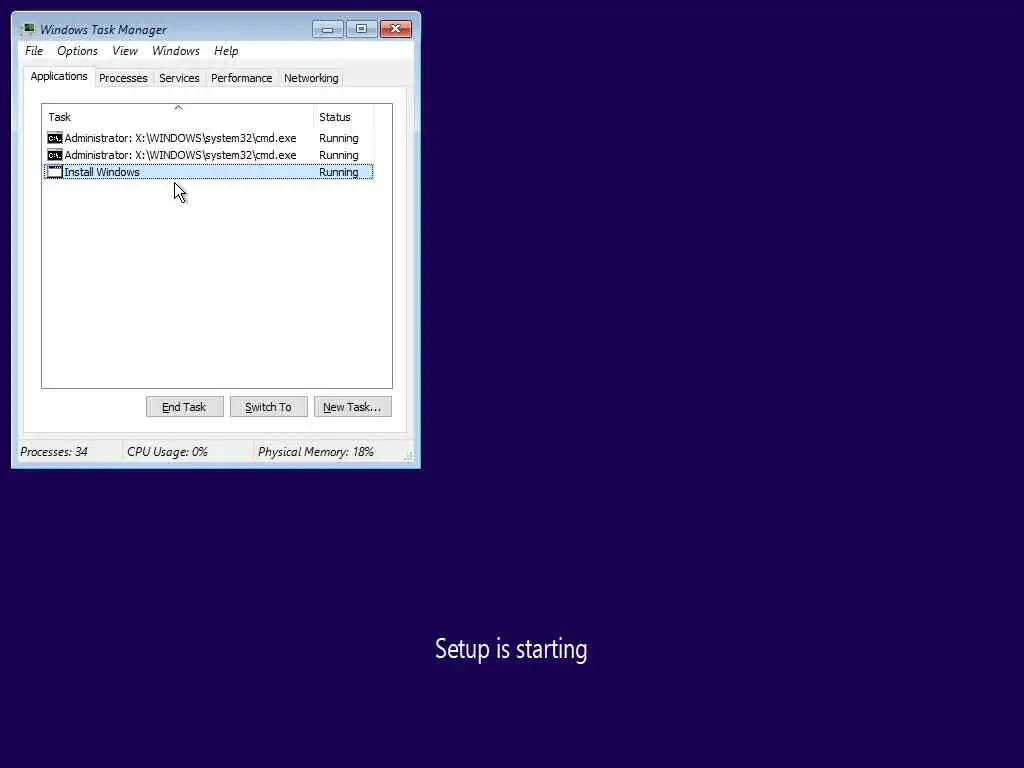Click the Install Windows task icon

55,172
